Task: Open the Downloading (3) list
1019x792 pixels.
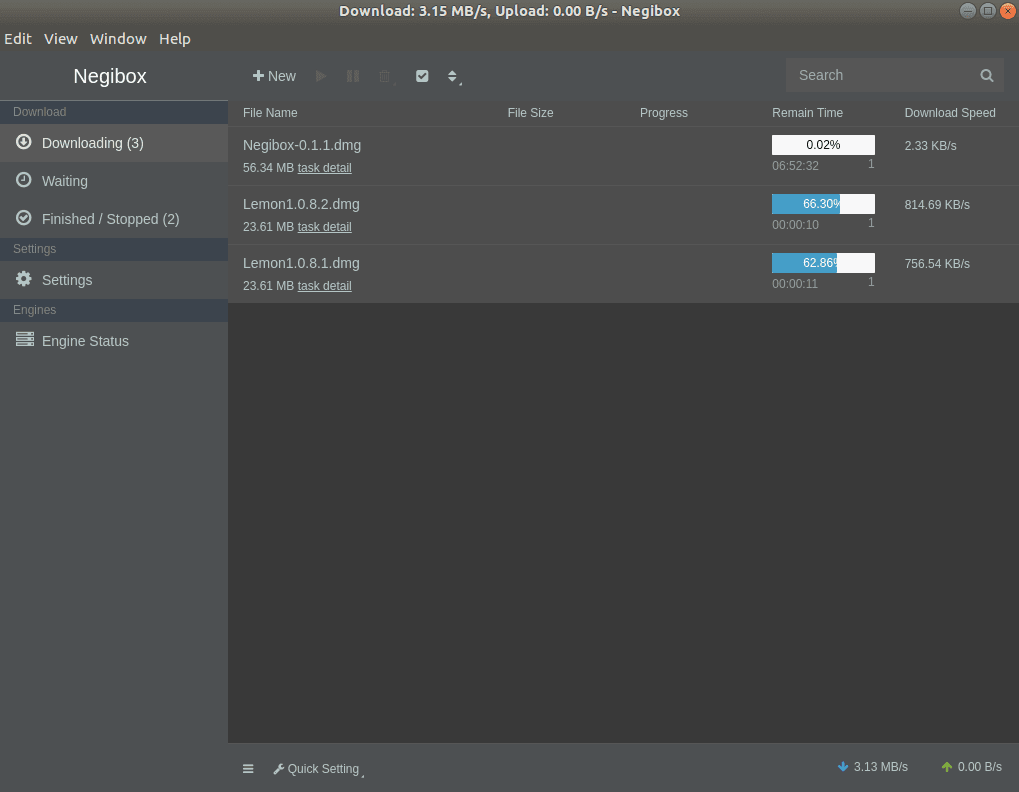Action: (x=114, y=143)
